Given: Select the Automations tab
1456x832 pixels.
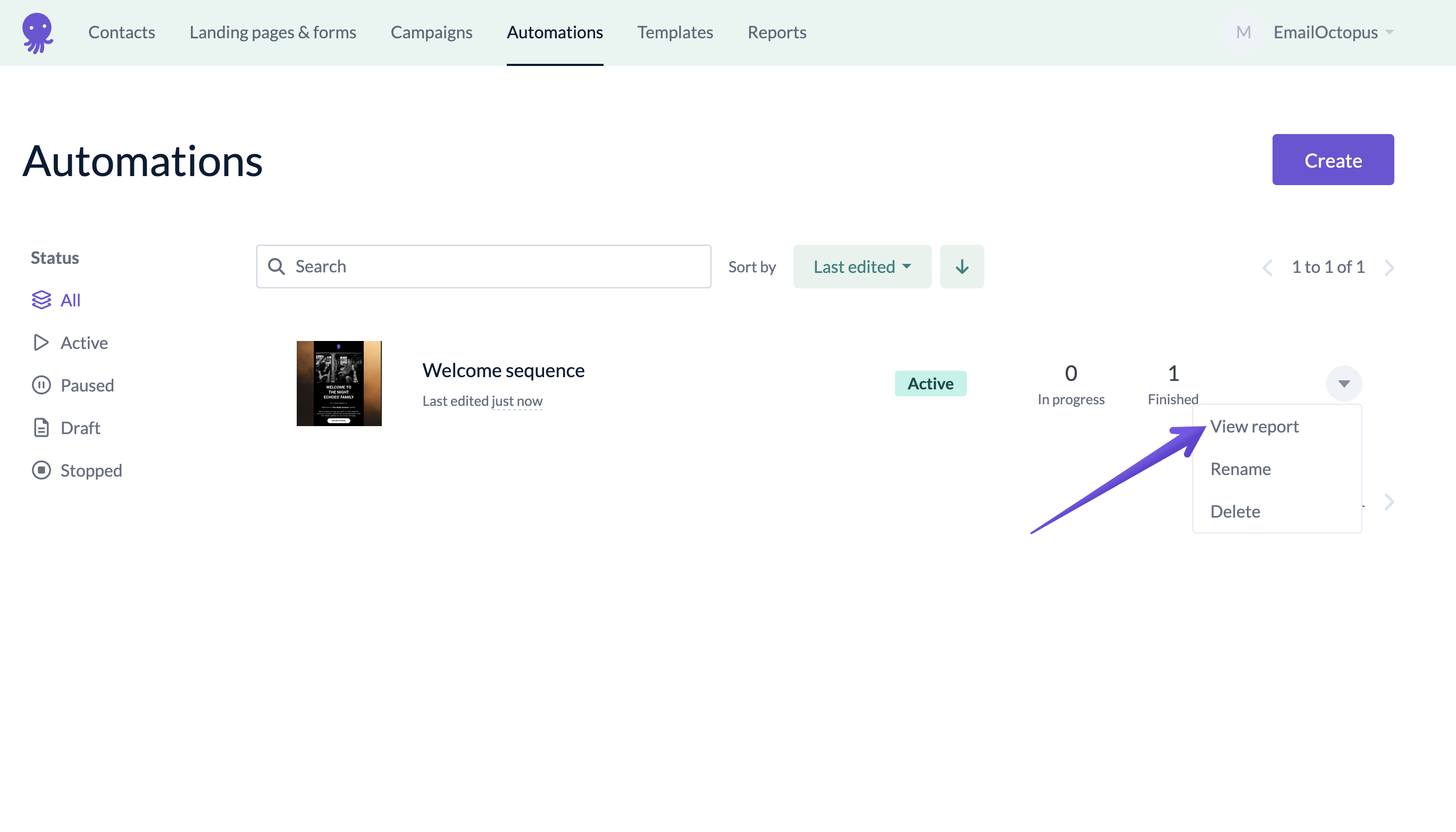Looking at the screenshot, I should (555, 32).
